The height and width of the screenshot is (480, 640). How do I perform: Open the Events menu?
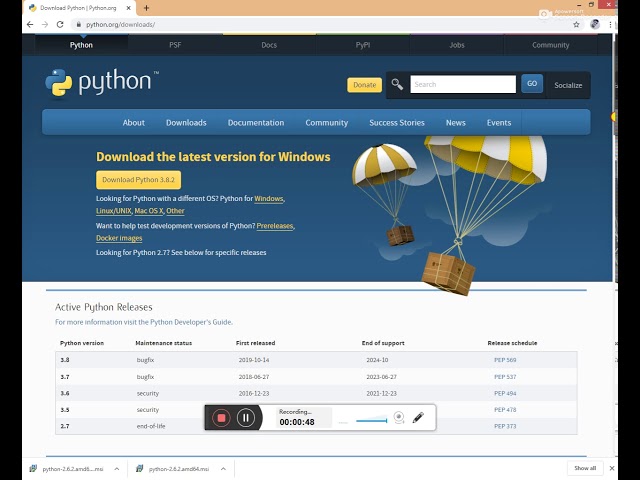point(499,122)
